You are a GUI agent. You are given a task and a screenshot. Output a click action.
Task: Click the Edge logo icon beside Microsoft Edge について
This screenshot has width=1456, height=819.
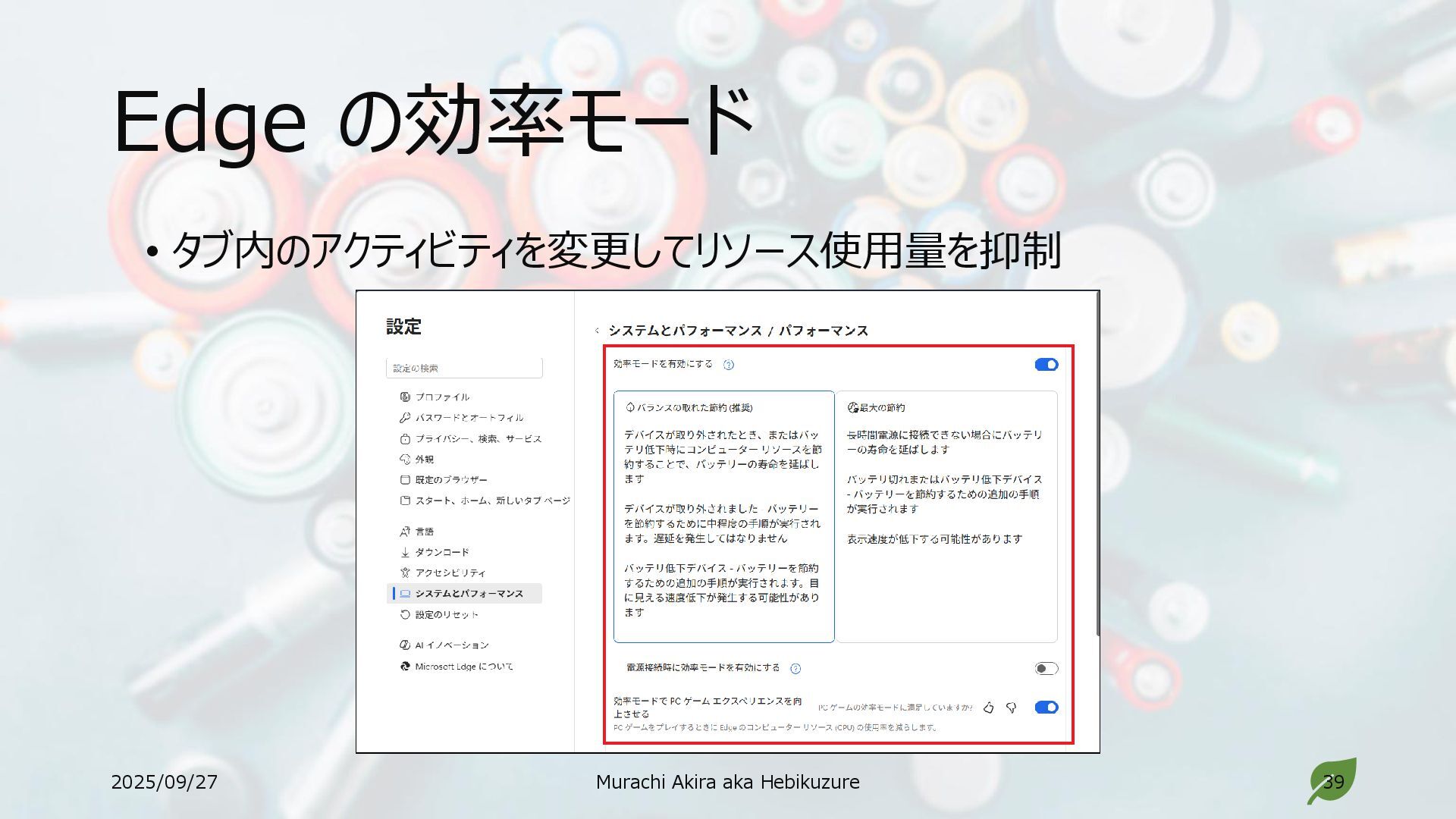tap(405, 667)
